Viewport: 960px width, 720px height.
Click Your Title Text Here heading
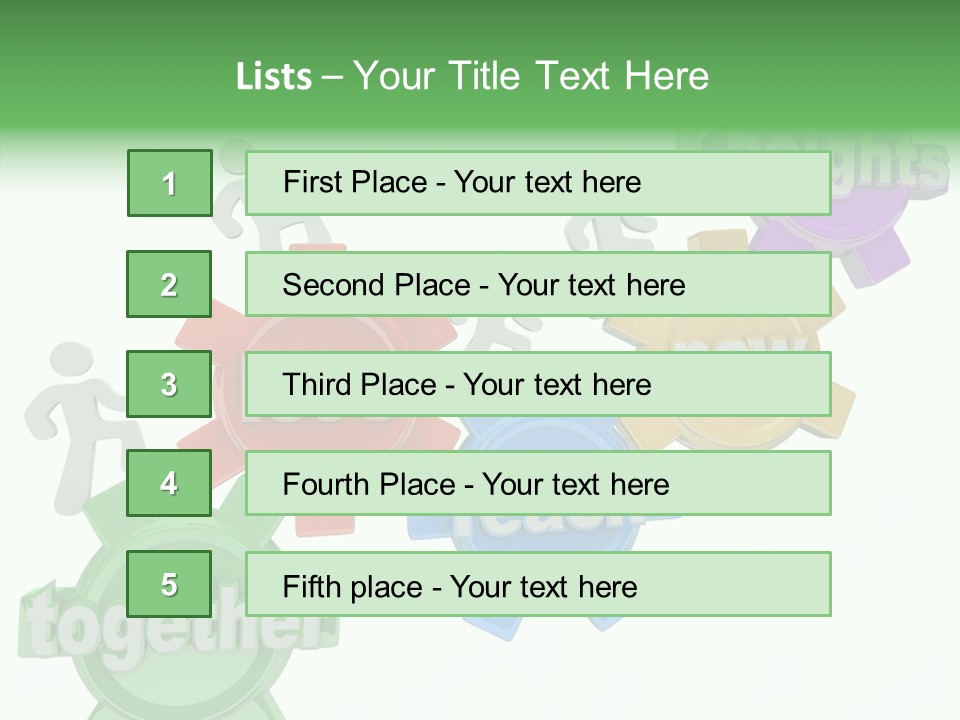531,76
